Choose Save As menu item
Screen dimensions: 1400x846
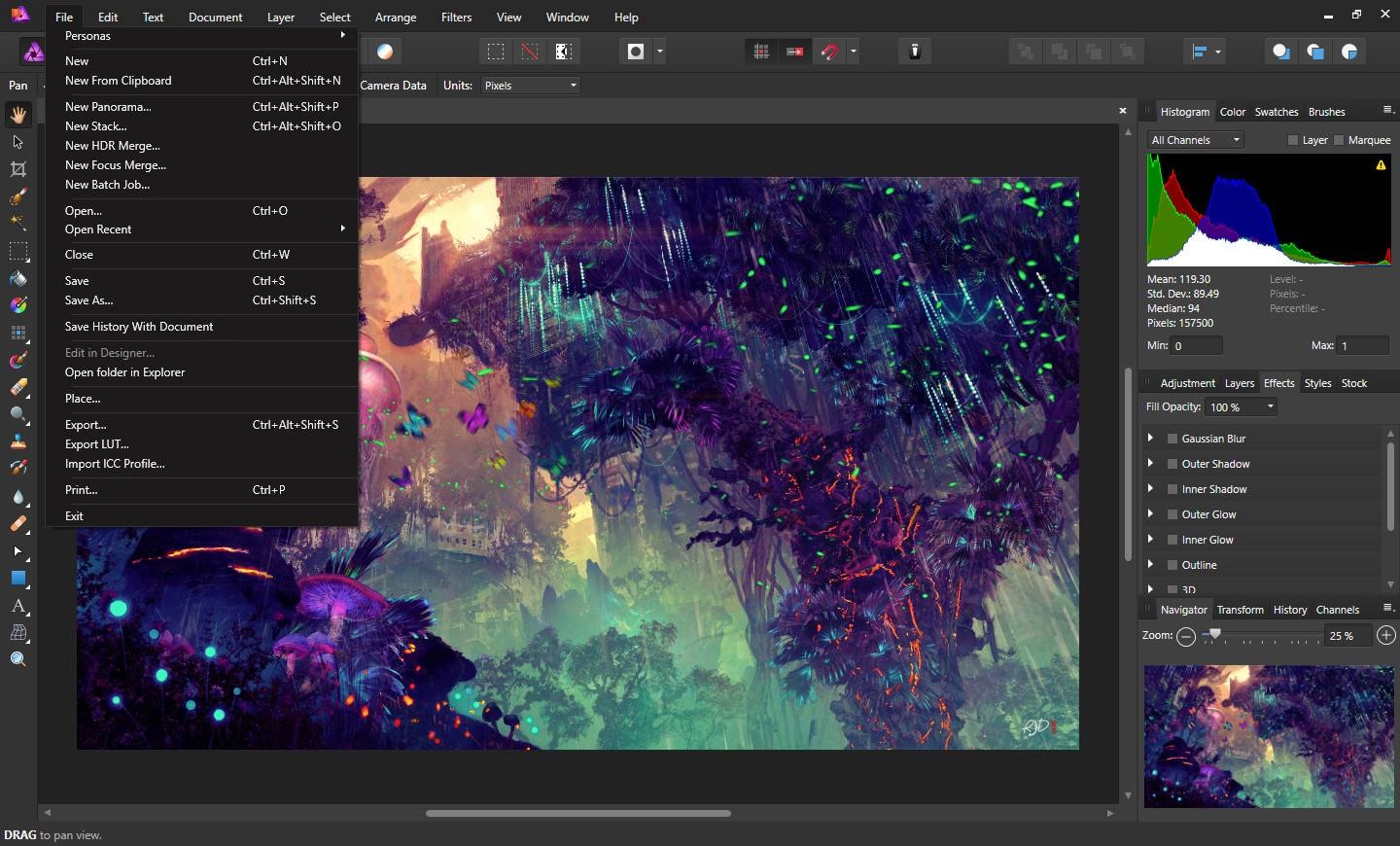click(202, 300)
